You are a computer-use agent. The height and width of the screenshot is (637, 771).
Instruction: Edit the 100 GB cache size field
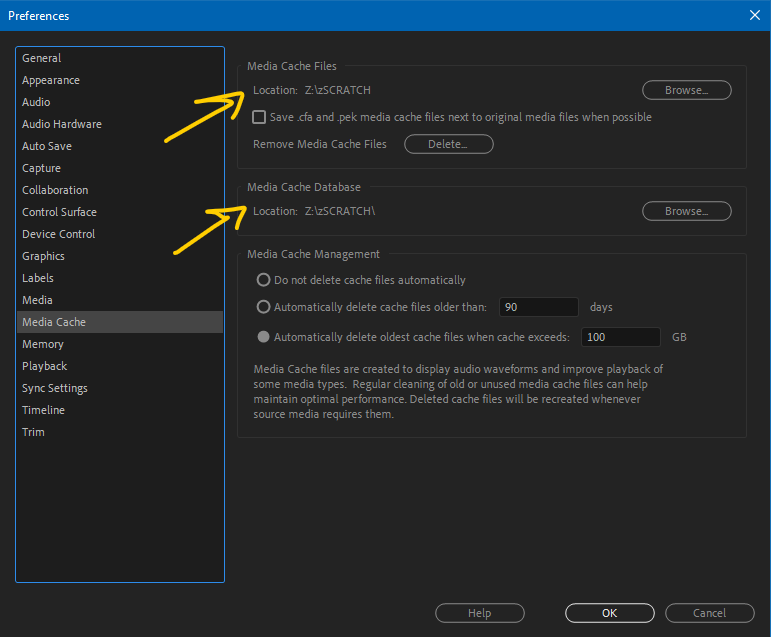pos(620,337)
